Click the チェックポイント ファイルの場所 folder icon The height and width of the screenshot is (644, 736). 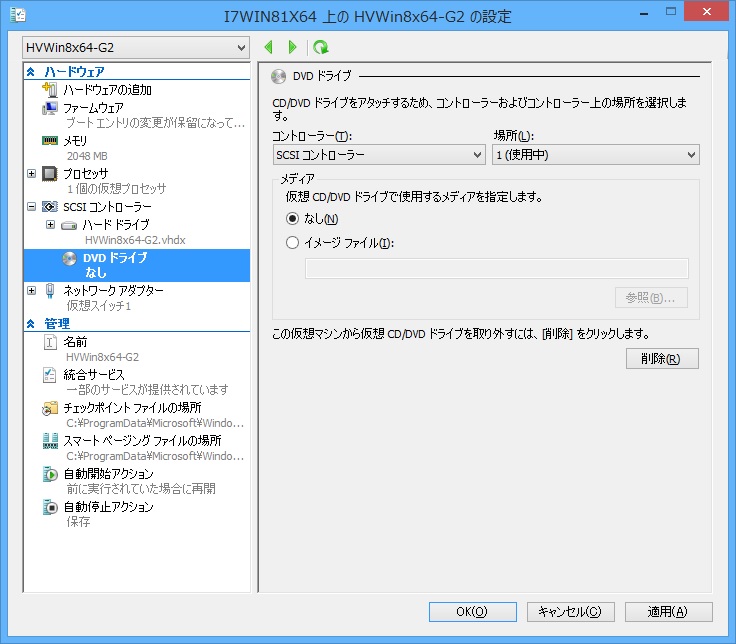coord(50,408)
